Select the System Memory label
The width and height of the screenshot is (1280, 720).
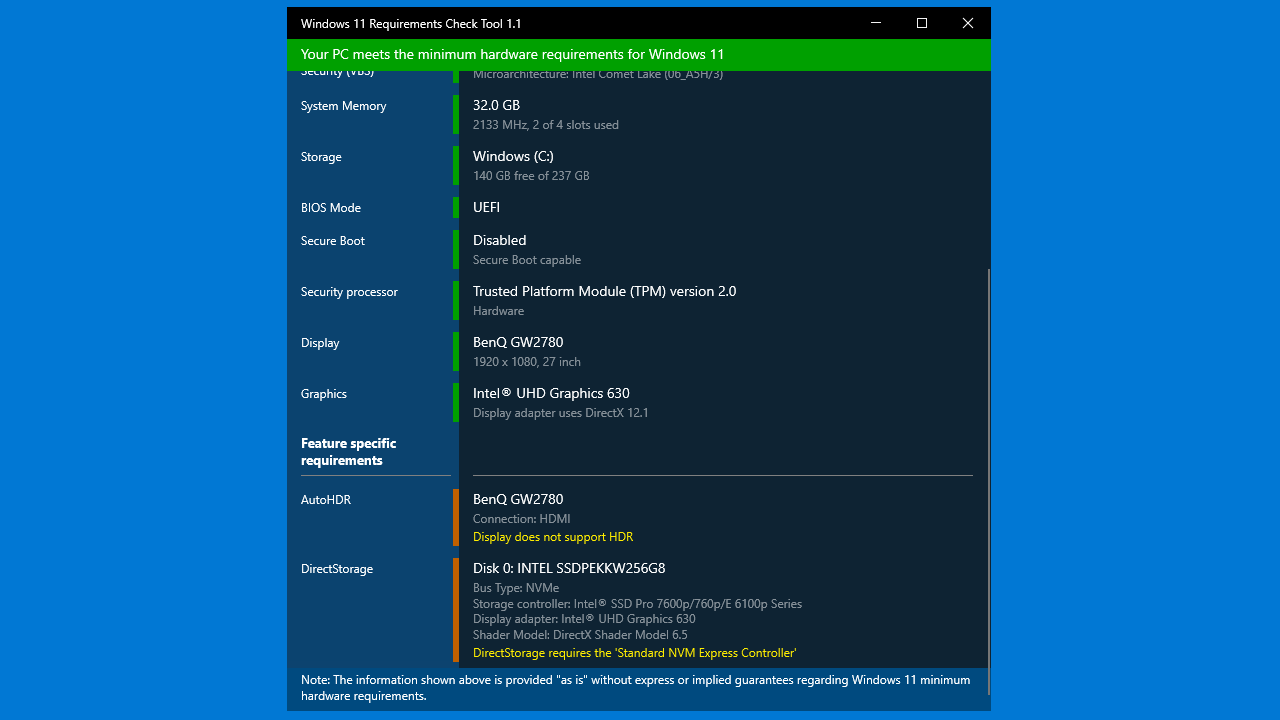[x=343, y=106]
